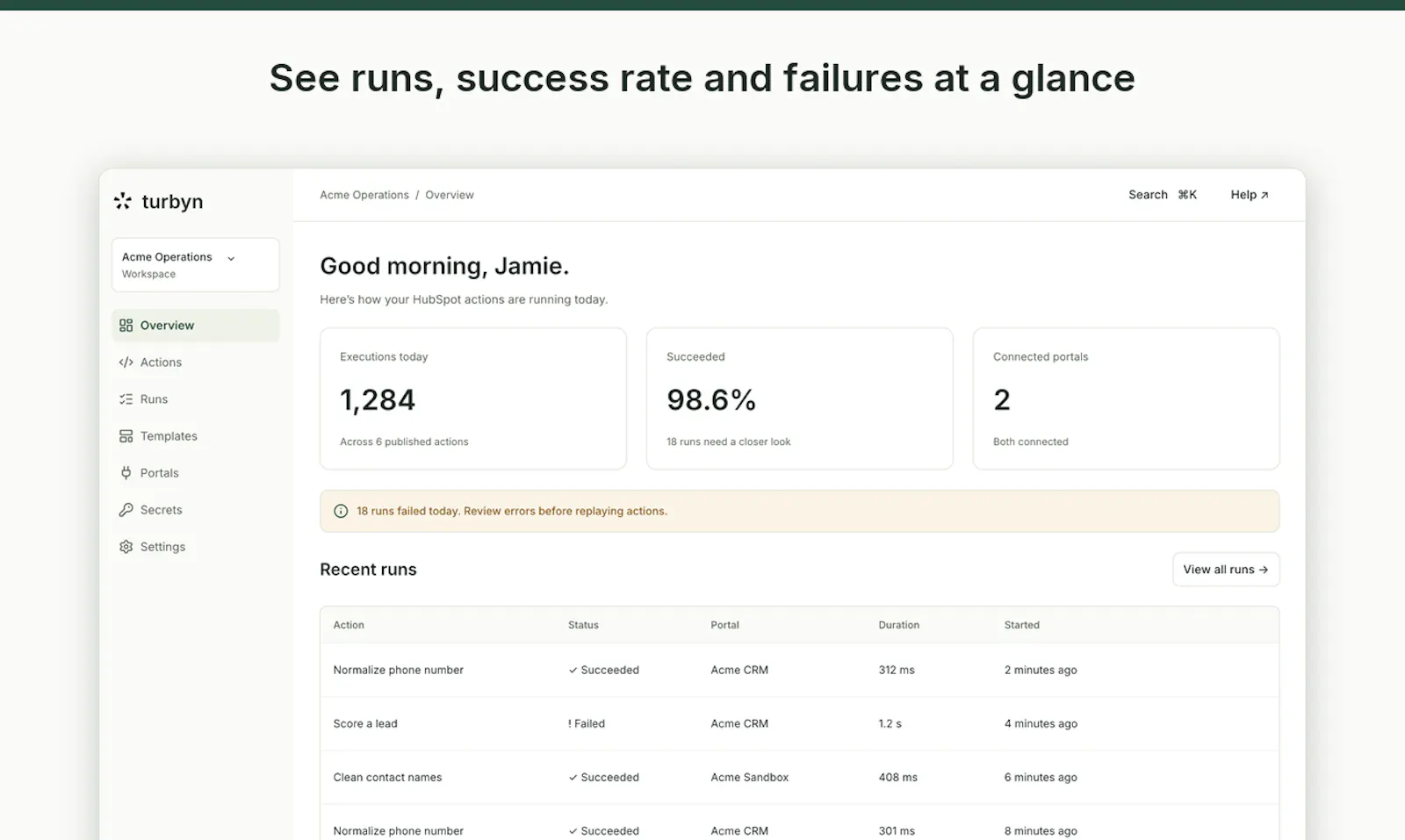Image resolution: width=1405 pixels, height=840 pixels.
Task: Click the Action column header
Action: pyautogui.click(x=349, y=625)
